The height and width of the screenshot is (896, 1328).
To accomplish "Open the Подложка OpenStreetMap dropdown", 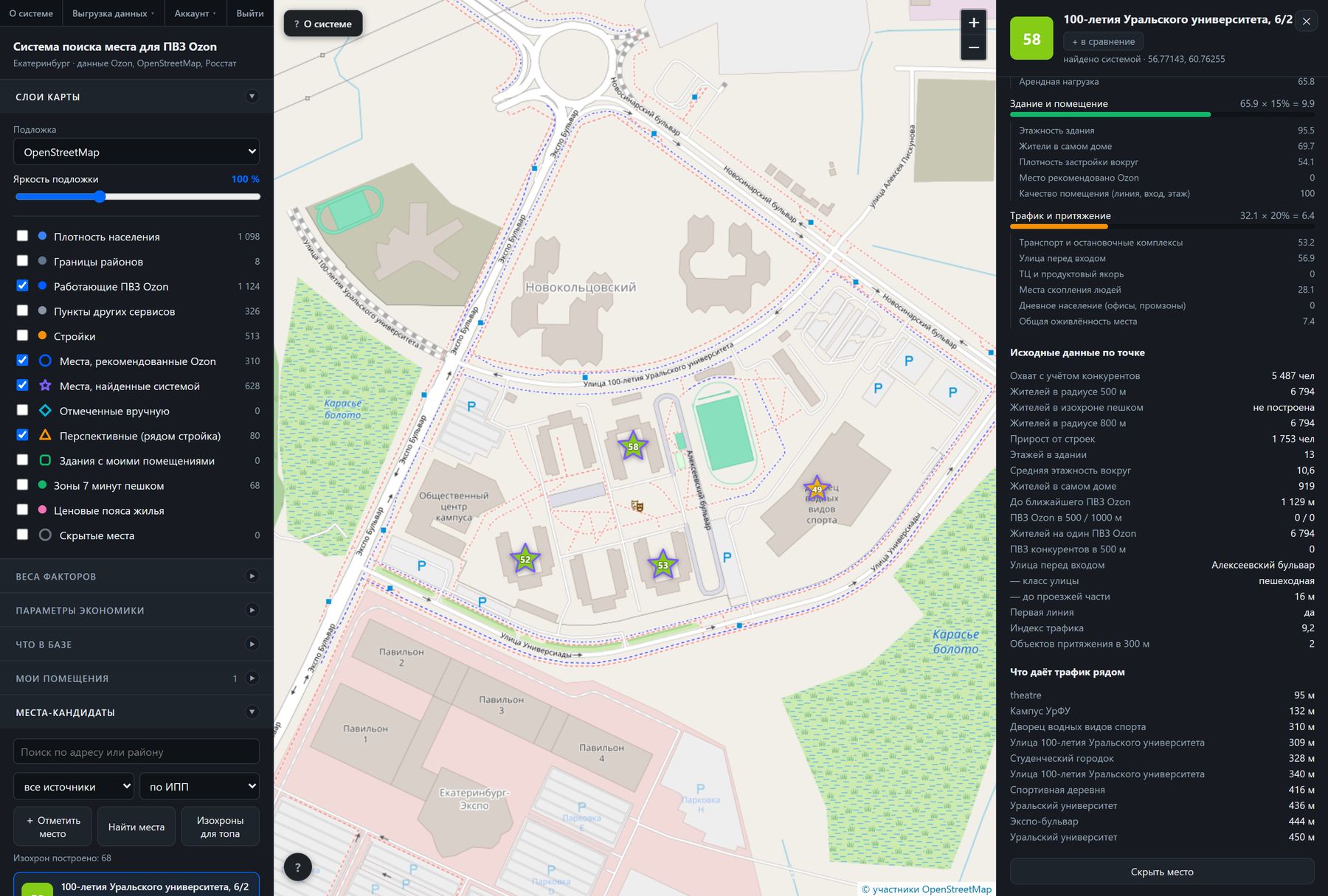I will [x=136, y=152].
